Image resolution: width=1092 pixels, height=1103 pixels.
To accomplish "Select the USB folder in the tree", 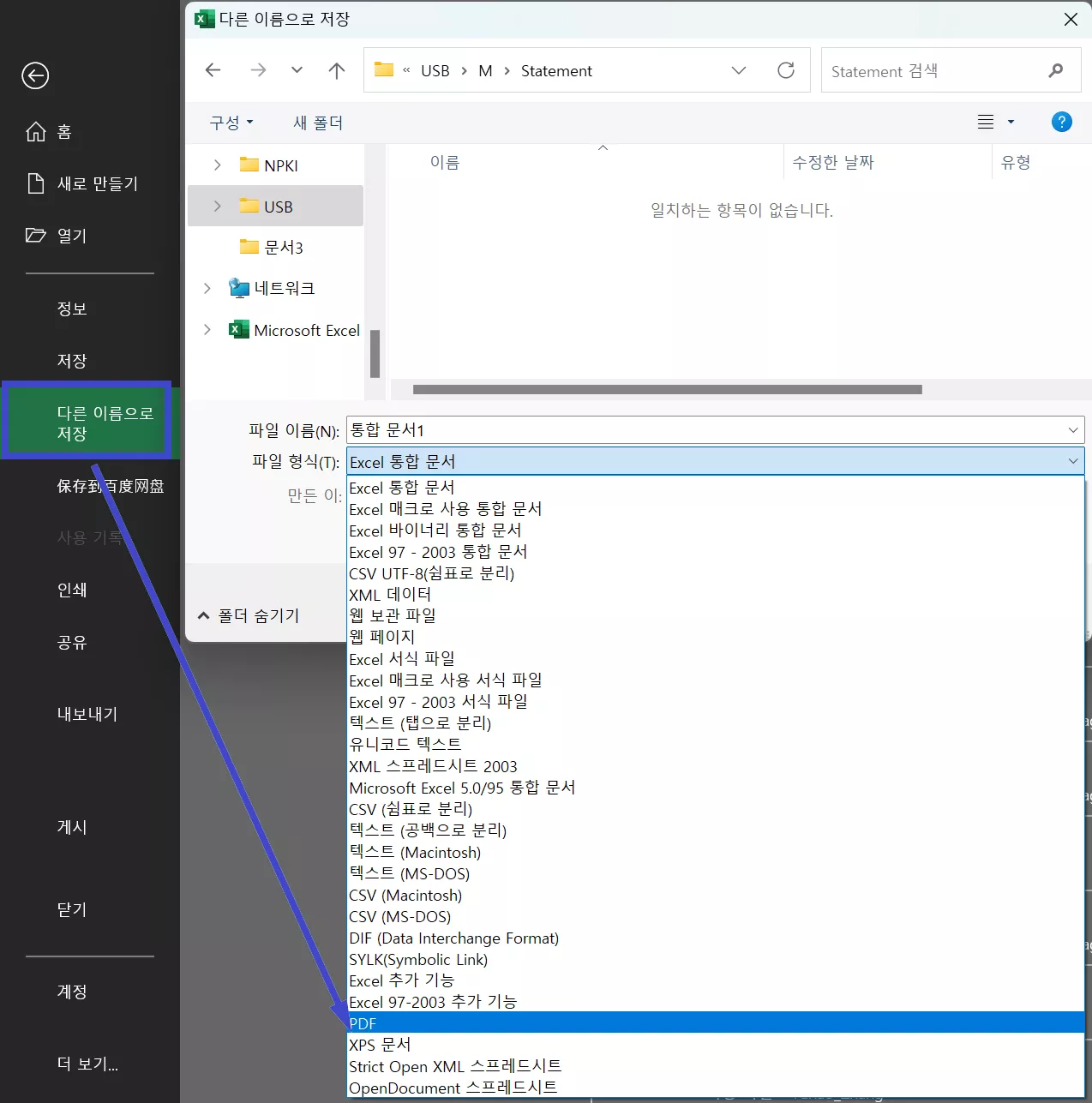I will 275,206.
